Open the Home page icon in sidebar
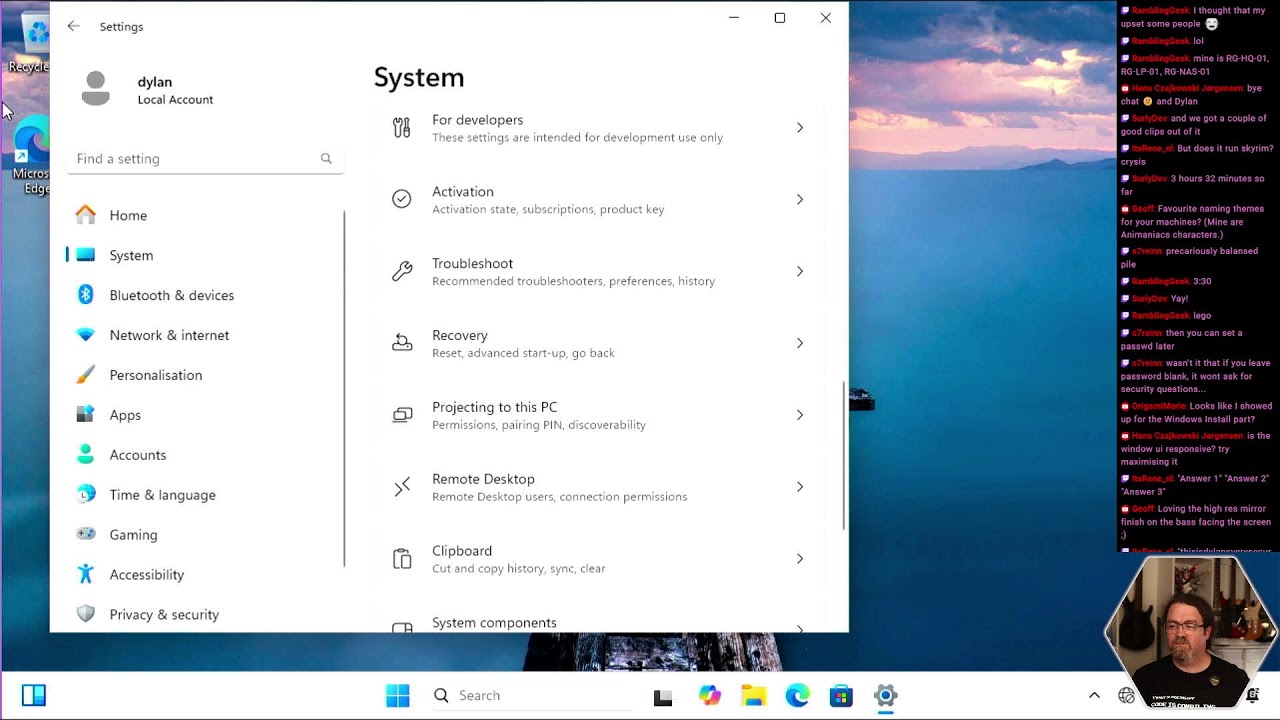The height and width of the screenshot is (720, 1280). point(86,215)
